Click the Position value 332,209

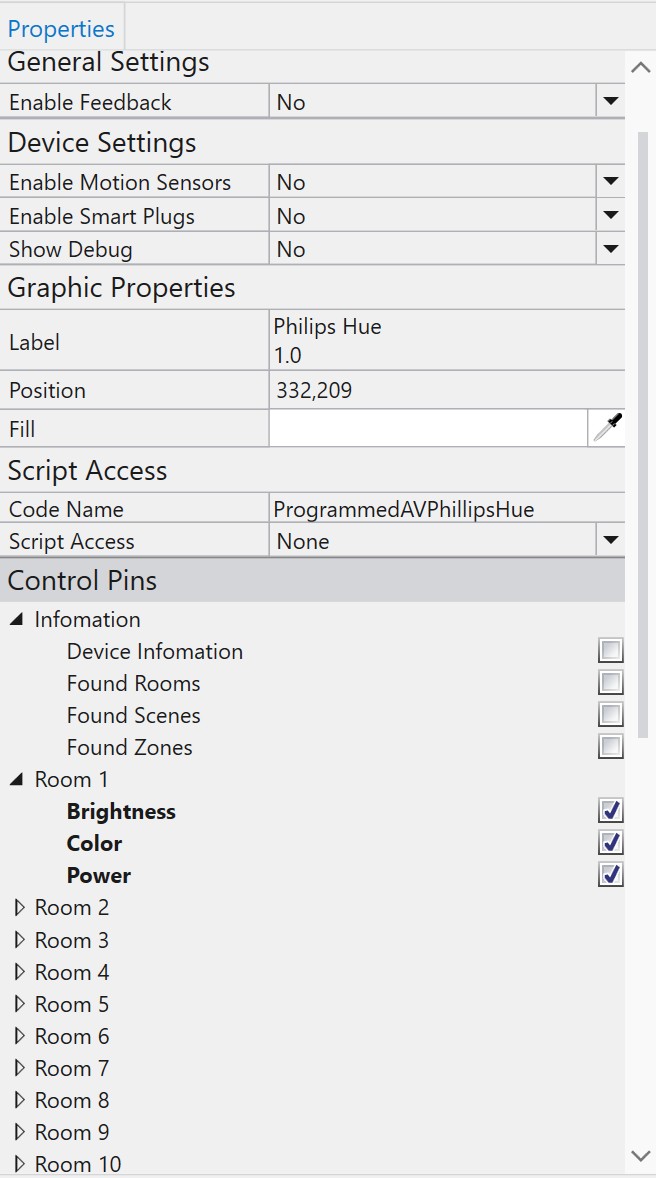447,390
